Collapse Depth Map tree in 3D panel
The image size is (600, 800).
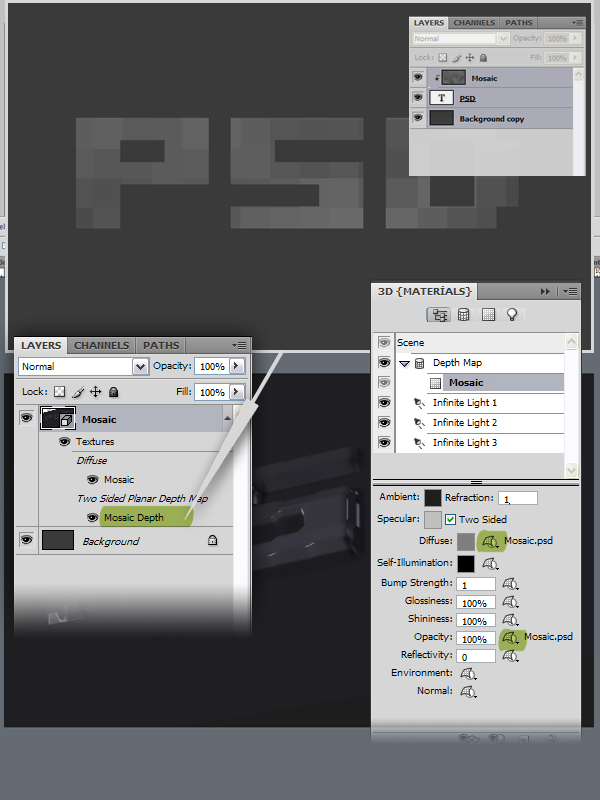pos(405,364)
